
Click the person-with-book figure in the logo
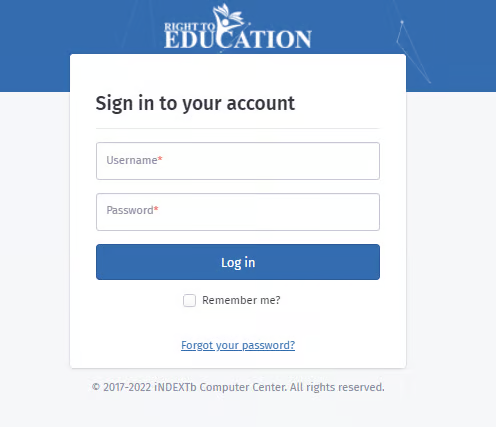coord(229,19)
